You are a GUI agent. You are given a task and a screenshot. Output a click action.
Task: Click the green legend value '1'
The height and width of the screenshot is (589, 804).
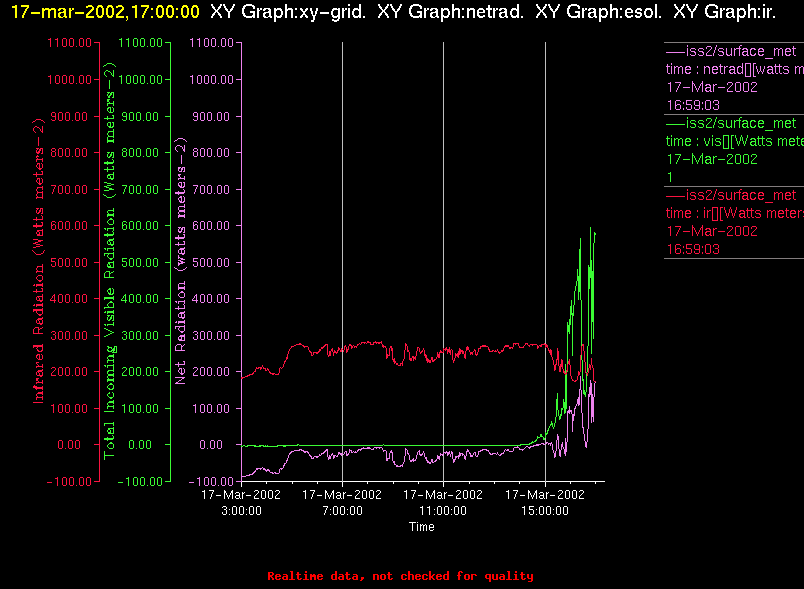(670, 177)
